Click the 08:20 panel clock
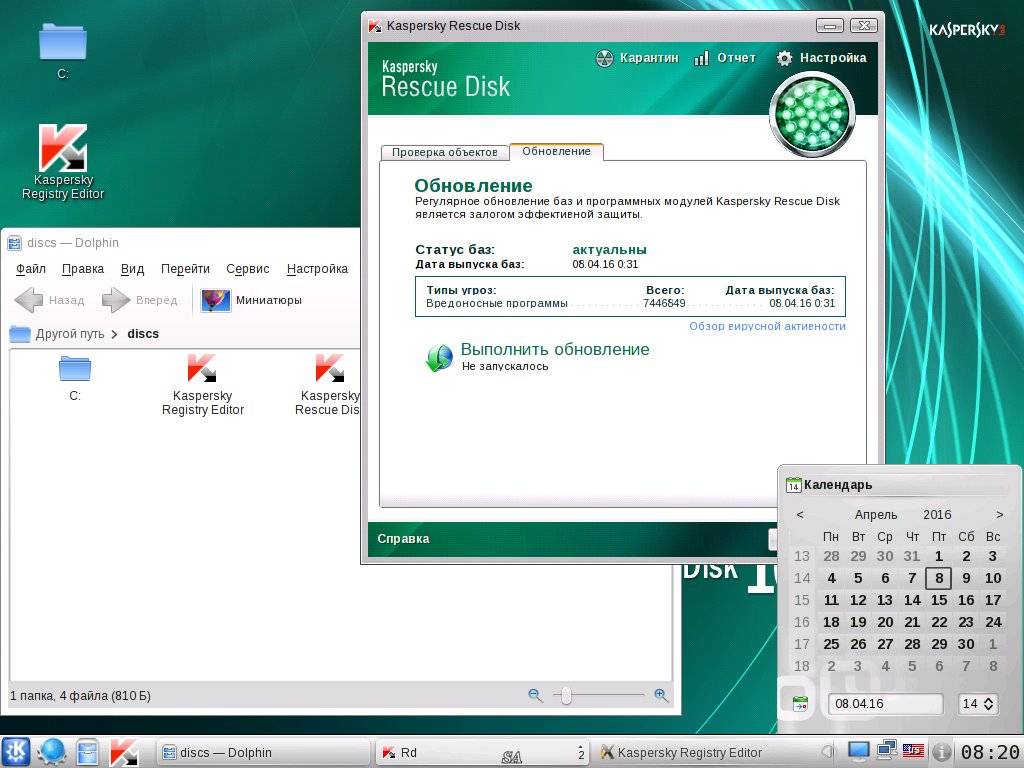1024x768 pixels. 990,752
